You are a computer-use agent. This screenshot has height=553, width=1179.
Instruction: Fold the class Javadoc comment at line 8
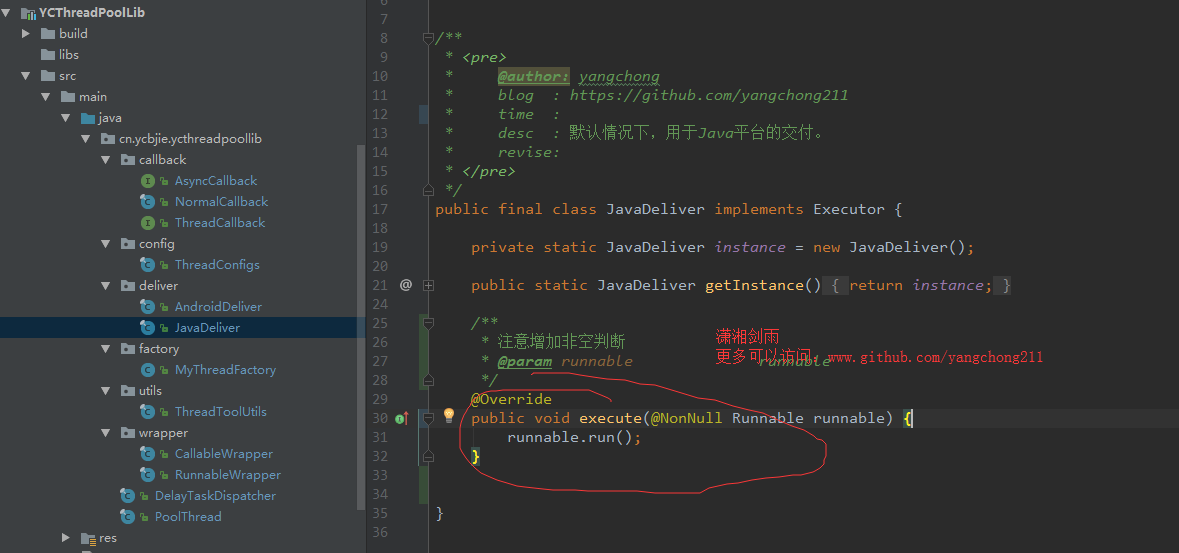coord(429,38)
